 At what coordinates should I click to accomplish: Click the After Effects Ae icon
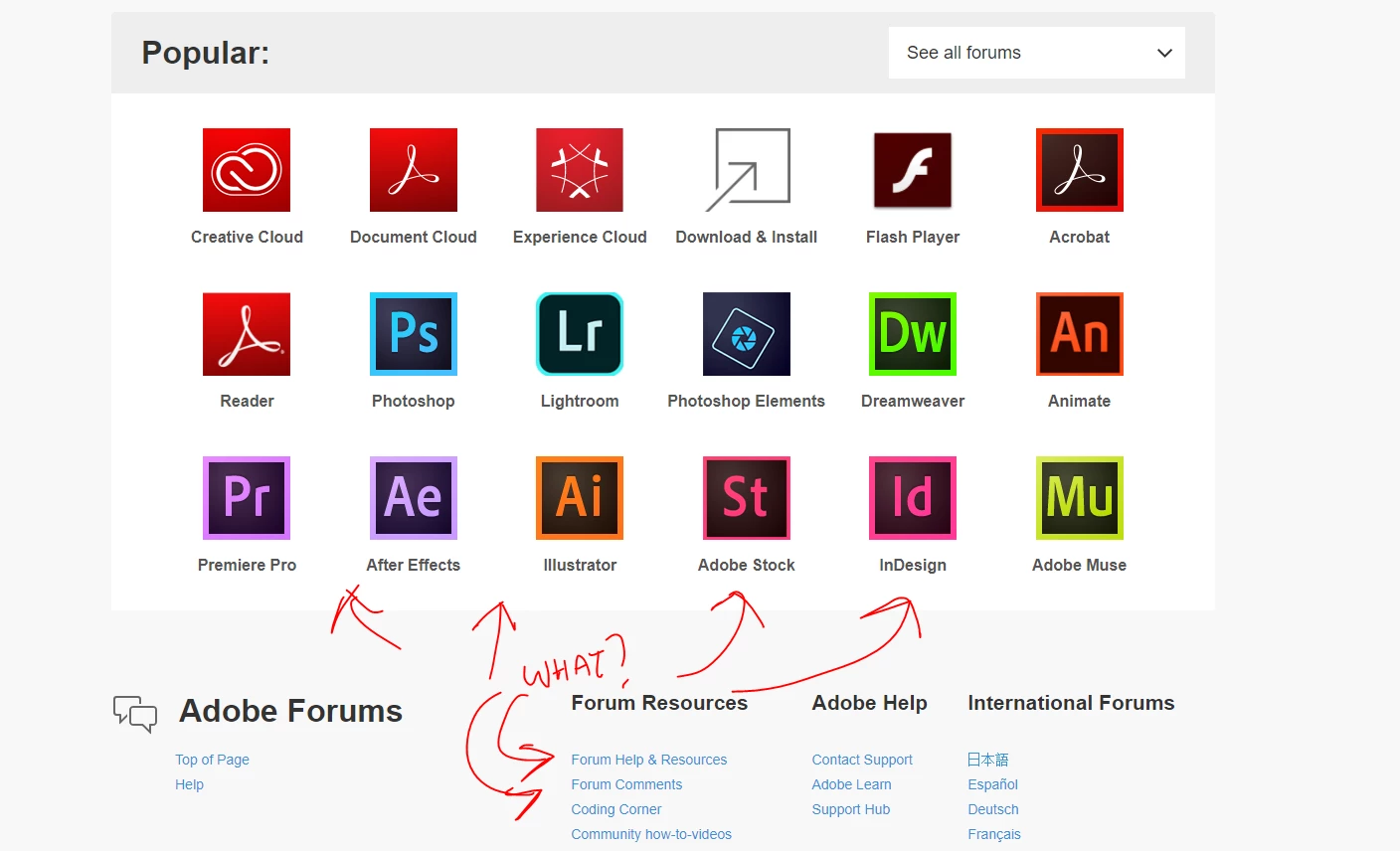[x=414, y=498]
